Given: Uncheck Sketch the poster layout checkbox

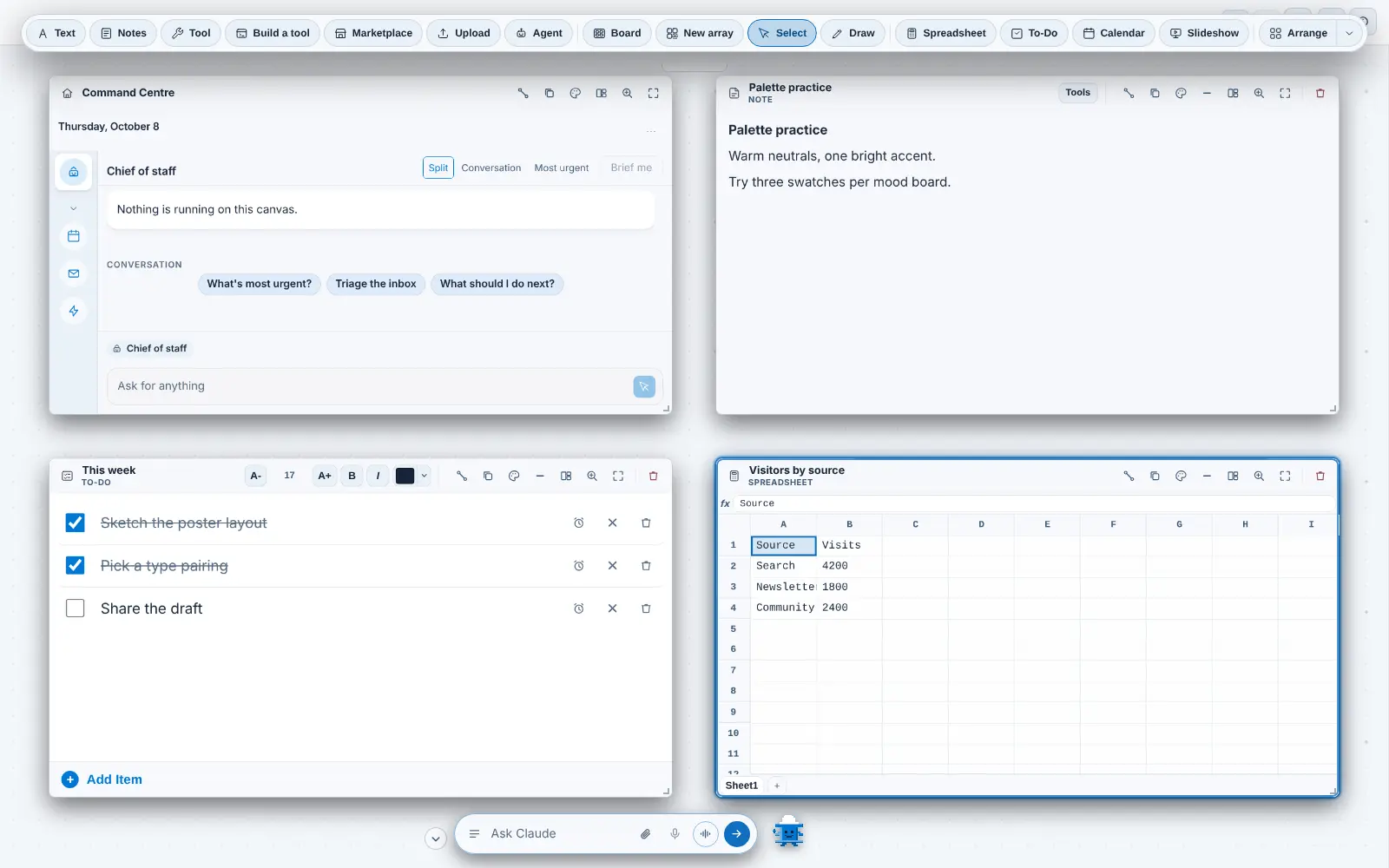Looking at the screenshot, I should 76,523.
